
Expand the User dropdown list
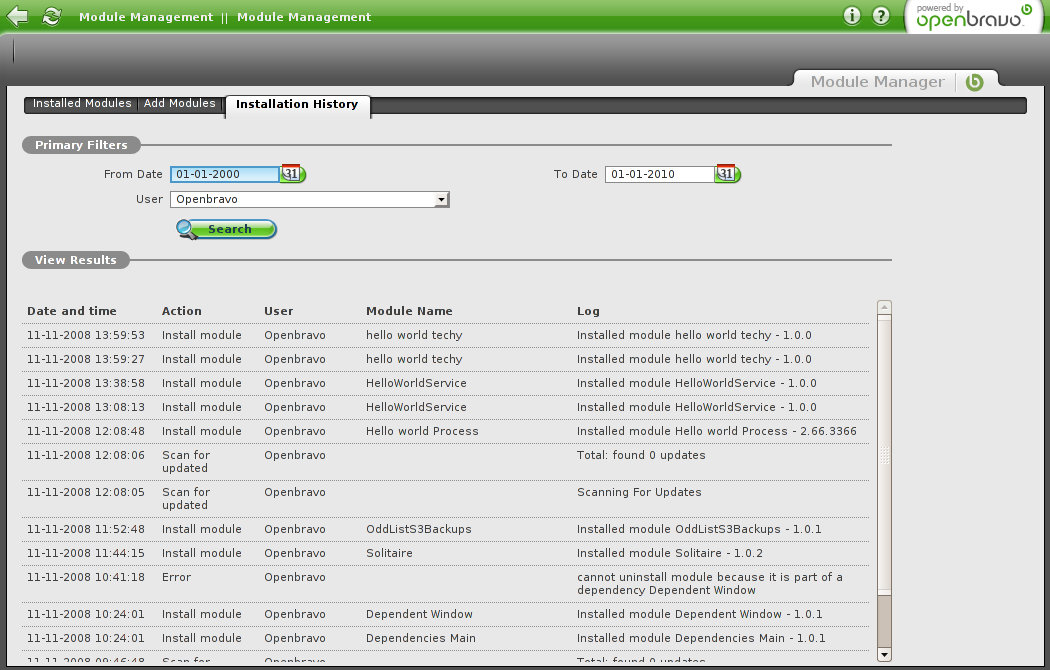click(440, 200)
